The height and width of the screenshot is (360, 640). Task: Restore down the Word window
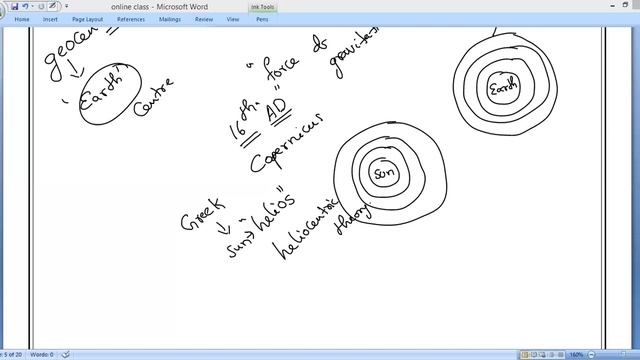pyautogui.click(x=625, y=5)
